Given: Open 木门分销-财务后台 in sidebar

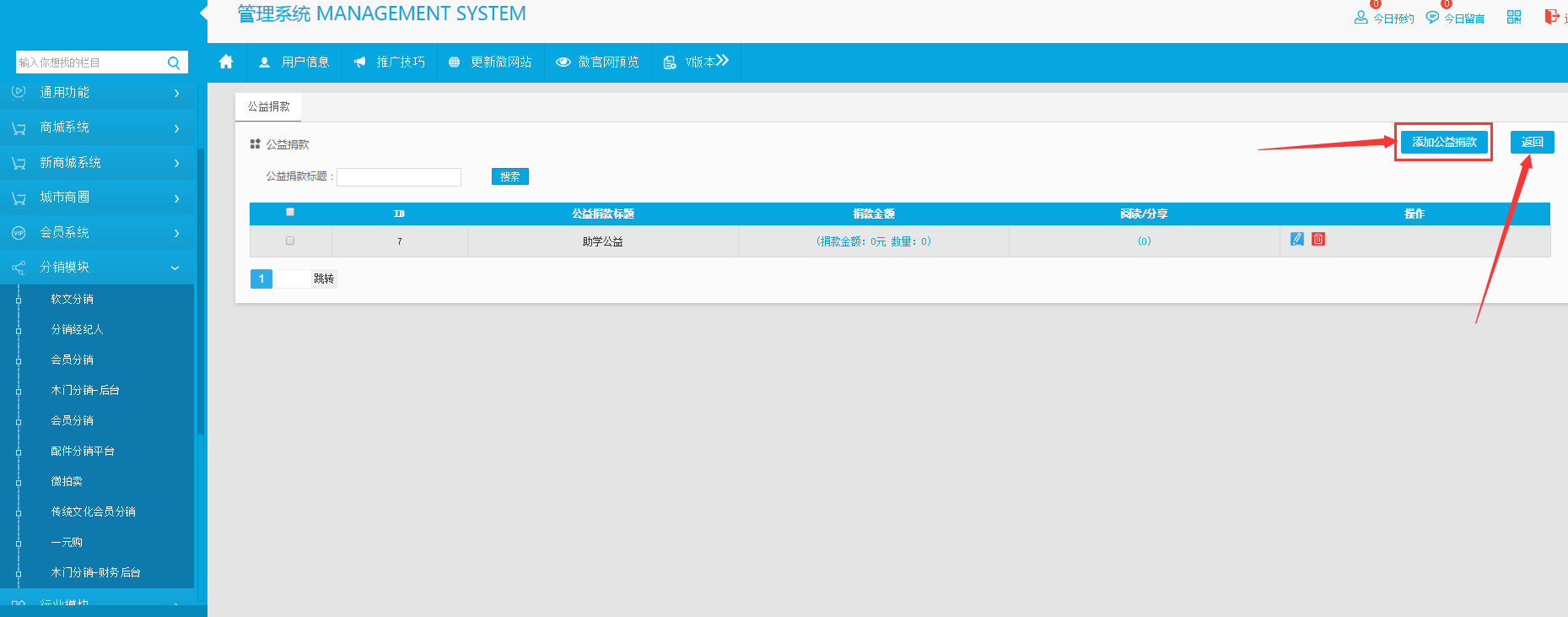Looking at the screenshot, I should coord(95,572).
